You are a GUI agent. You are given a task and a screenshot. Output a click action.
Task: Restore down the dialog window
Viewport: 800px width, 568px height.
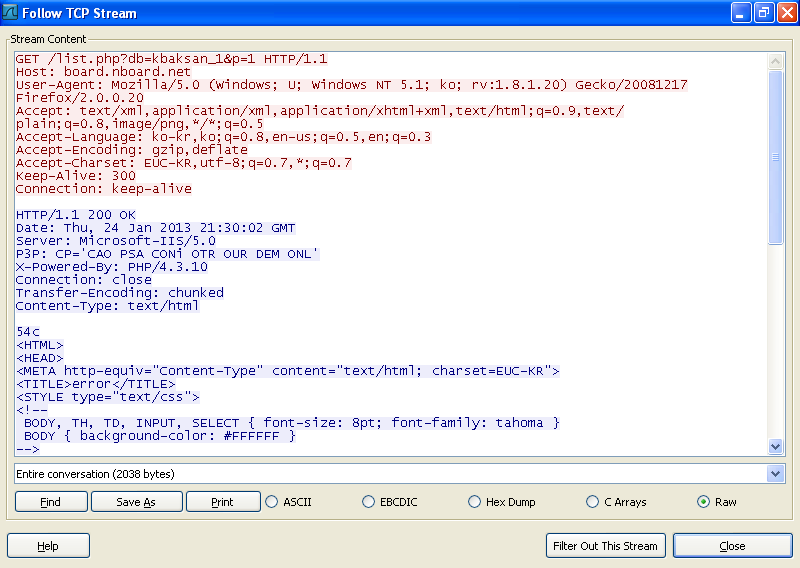763,13
